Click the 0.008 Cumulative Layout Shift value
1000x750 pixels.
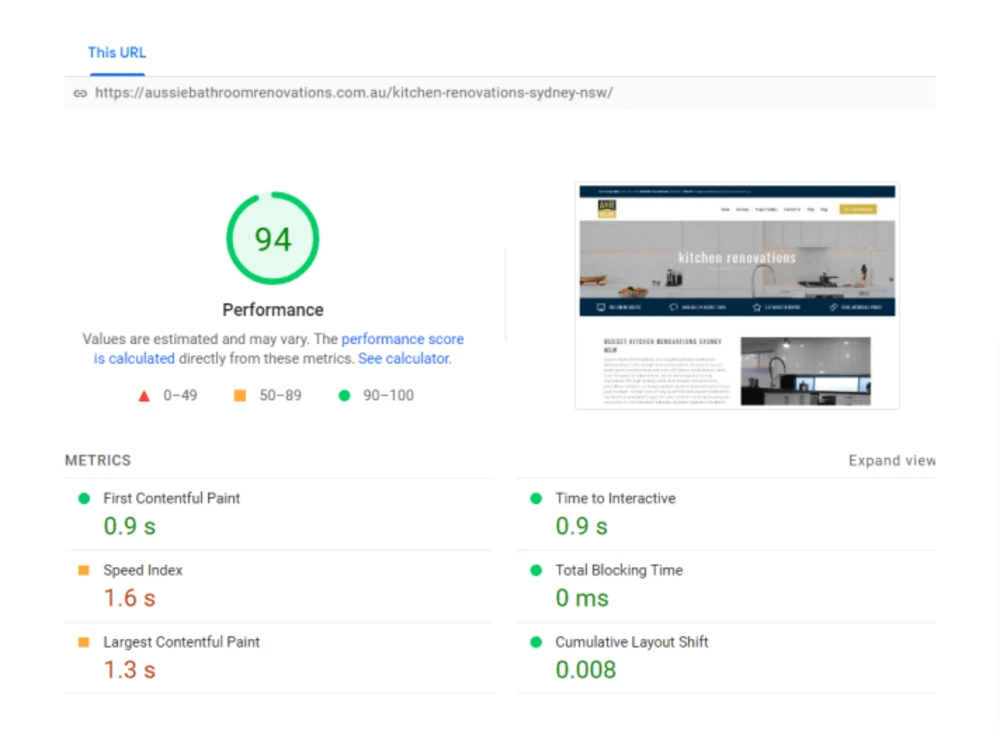point(585,670)
